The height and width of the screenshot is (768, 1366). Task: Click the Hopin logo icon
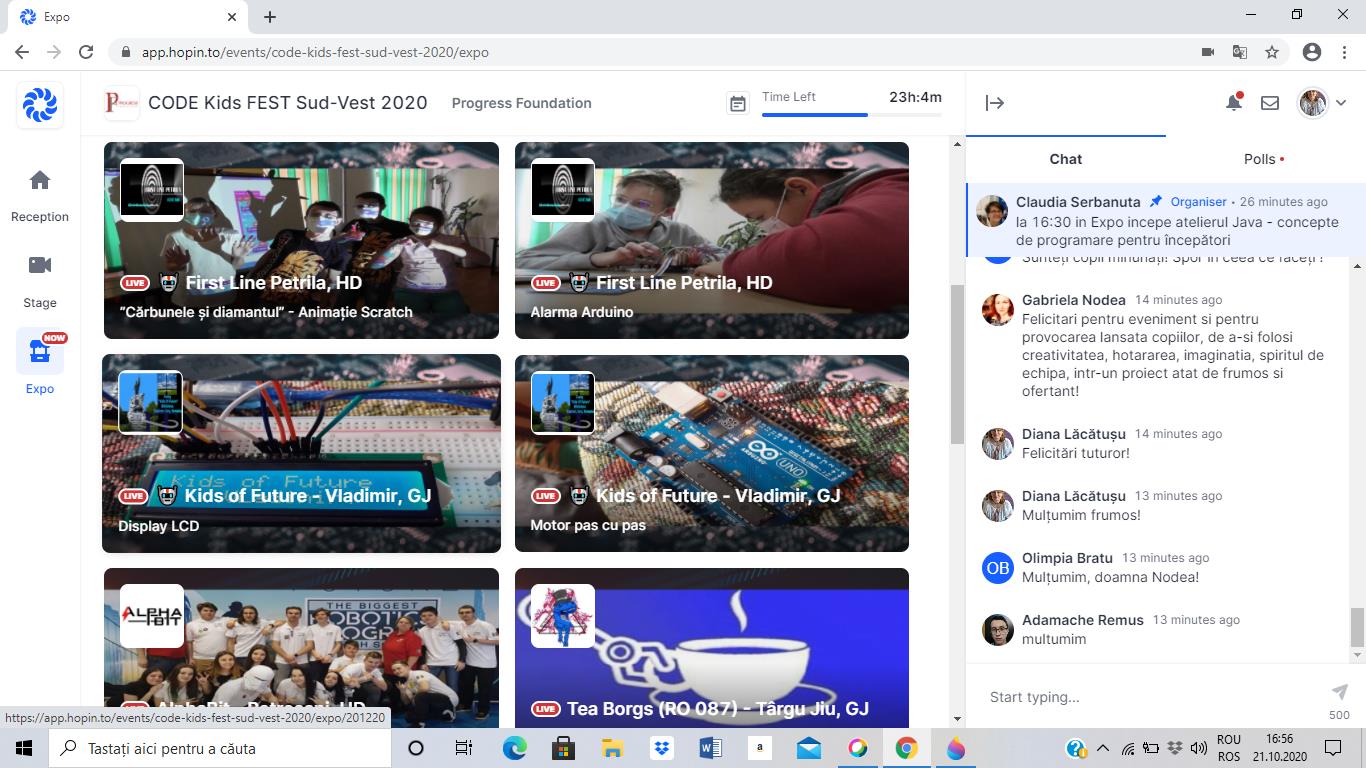(x=40, y=105)
